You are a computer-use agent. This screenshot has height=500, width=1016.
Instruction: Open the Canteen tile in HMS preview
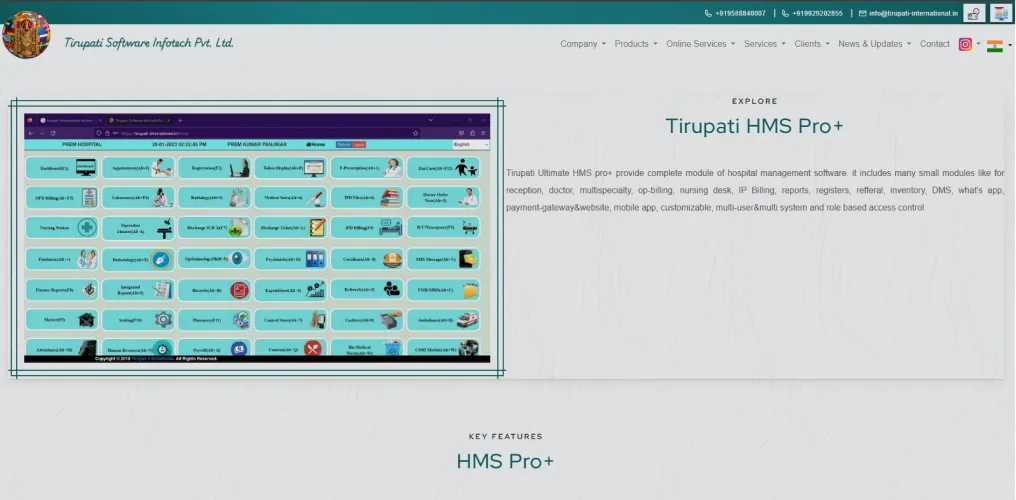(290, 348)
